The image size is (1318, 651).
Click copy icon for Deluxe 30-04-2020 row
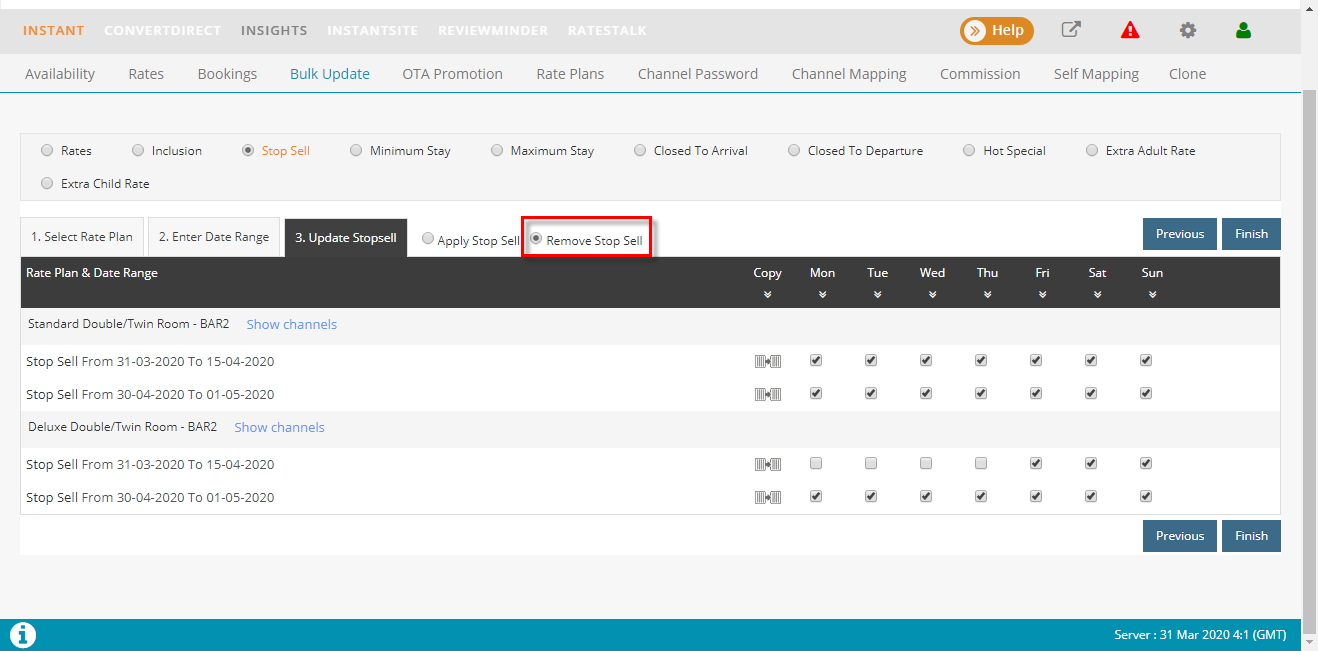pyautogui.click(x=767, y=497)
